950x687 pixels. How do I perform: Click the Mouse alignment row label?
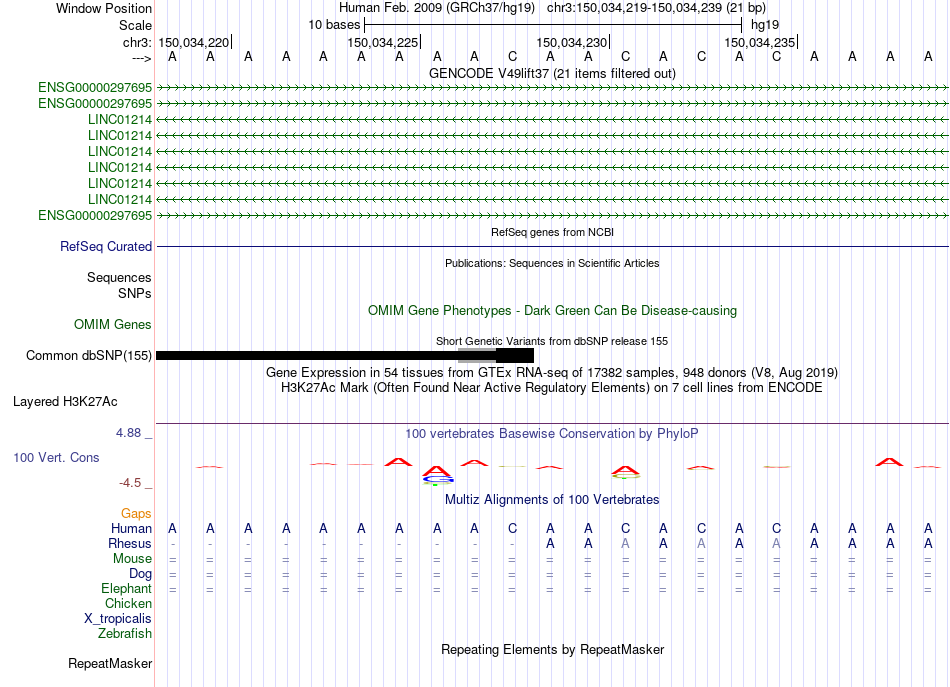tap(132, 559)
